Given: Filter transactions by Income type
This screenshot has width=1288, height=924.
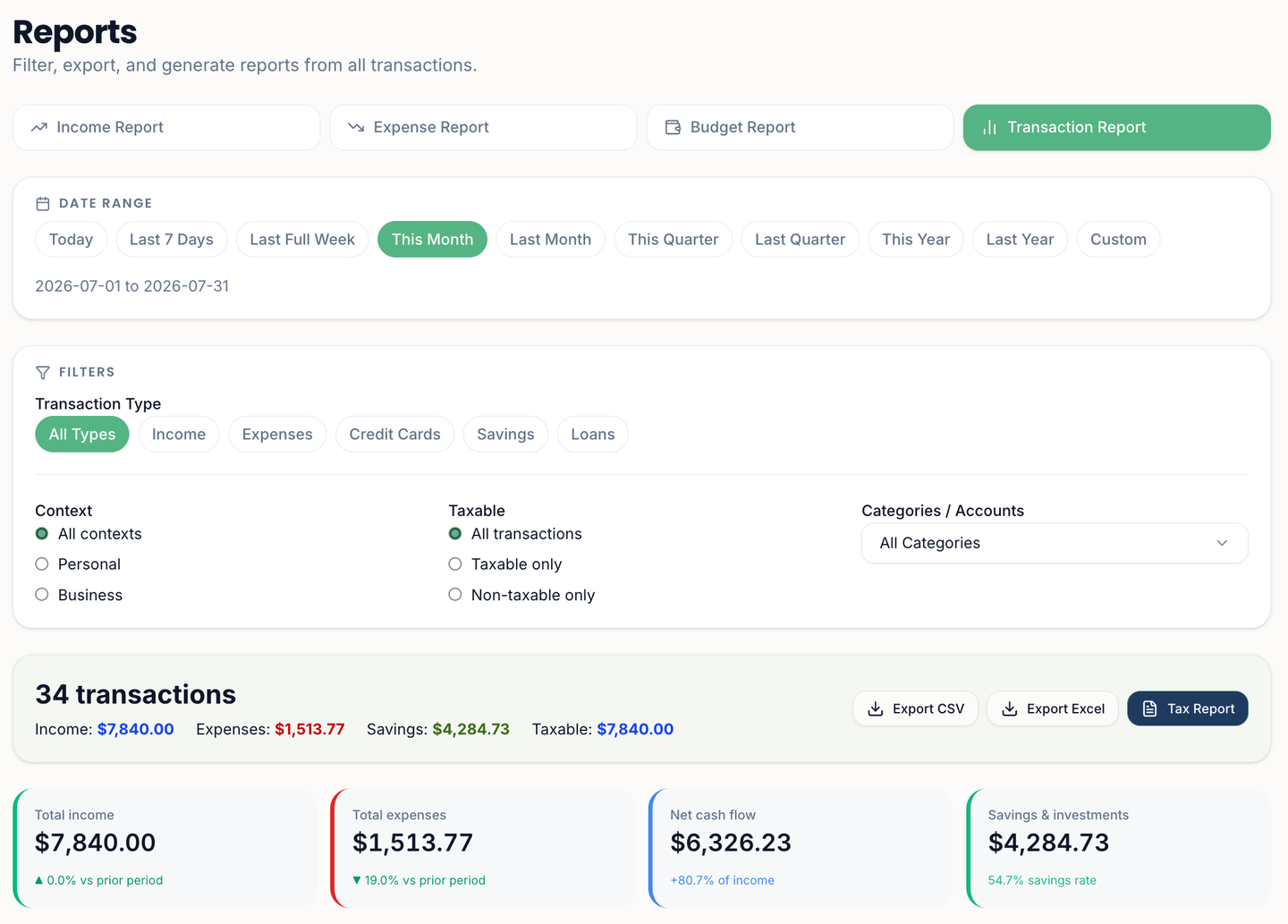Looking at the screenshot, I should [x=179, y=434].
